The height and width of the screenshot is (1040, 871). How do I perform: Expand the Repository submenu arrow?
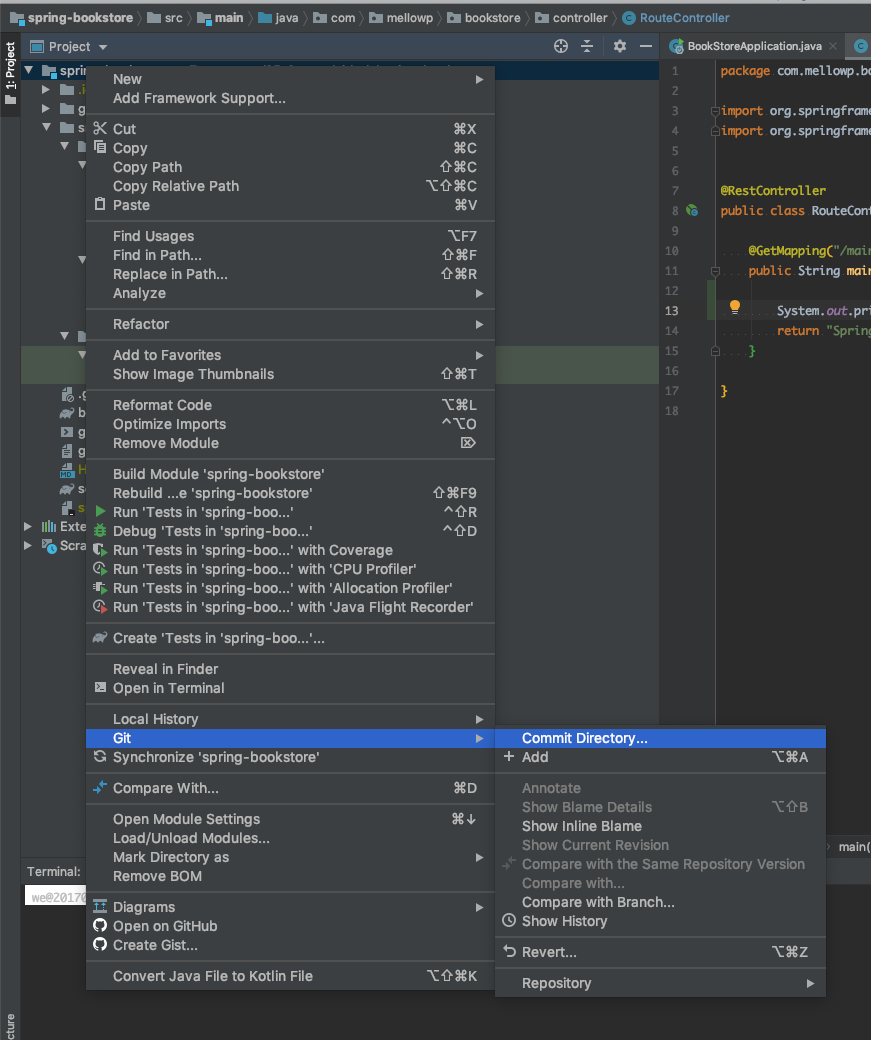(x=810, y=983)
